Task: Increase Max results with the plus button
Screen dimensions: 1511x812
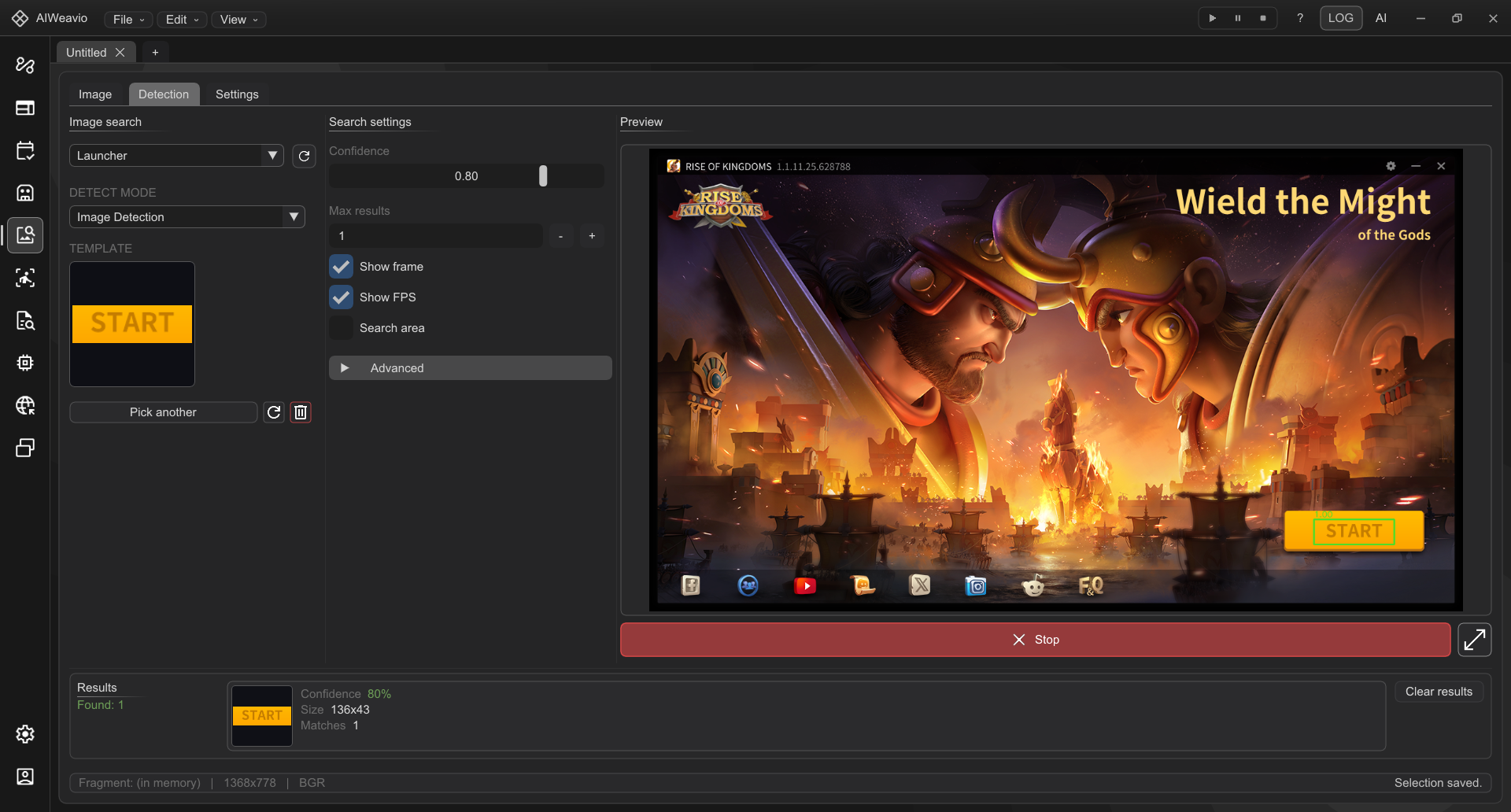Action: (x=593, y=236)
